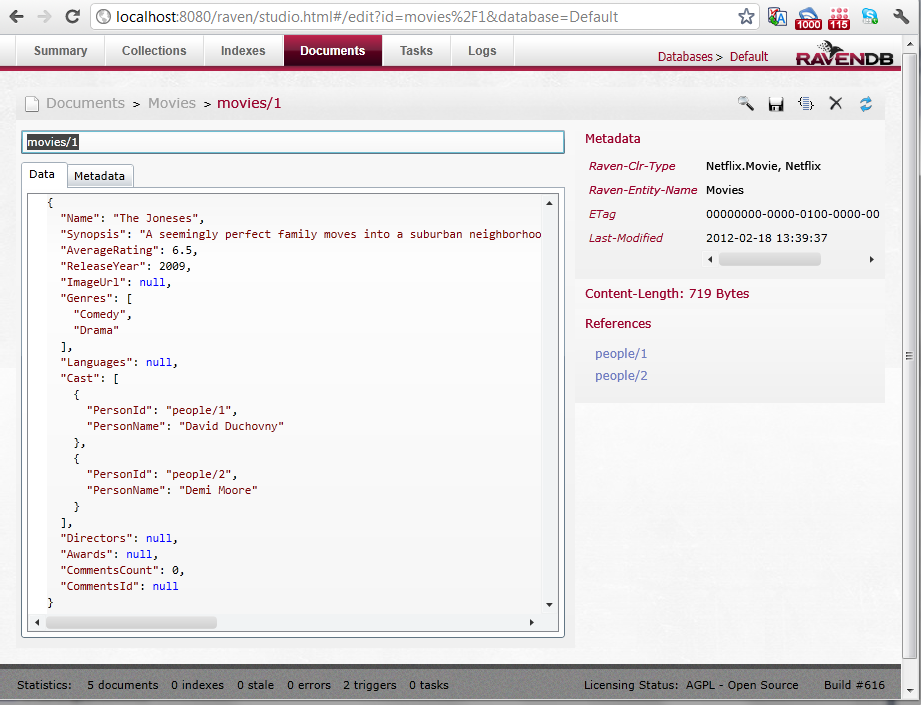Switch to the Collections tab
Screen dimensions: 921x705
154,51
